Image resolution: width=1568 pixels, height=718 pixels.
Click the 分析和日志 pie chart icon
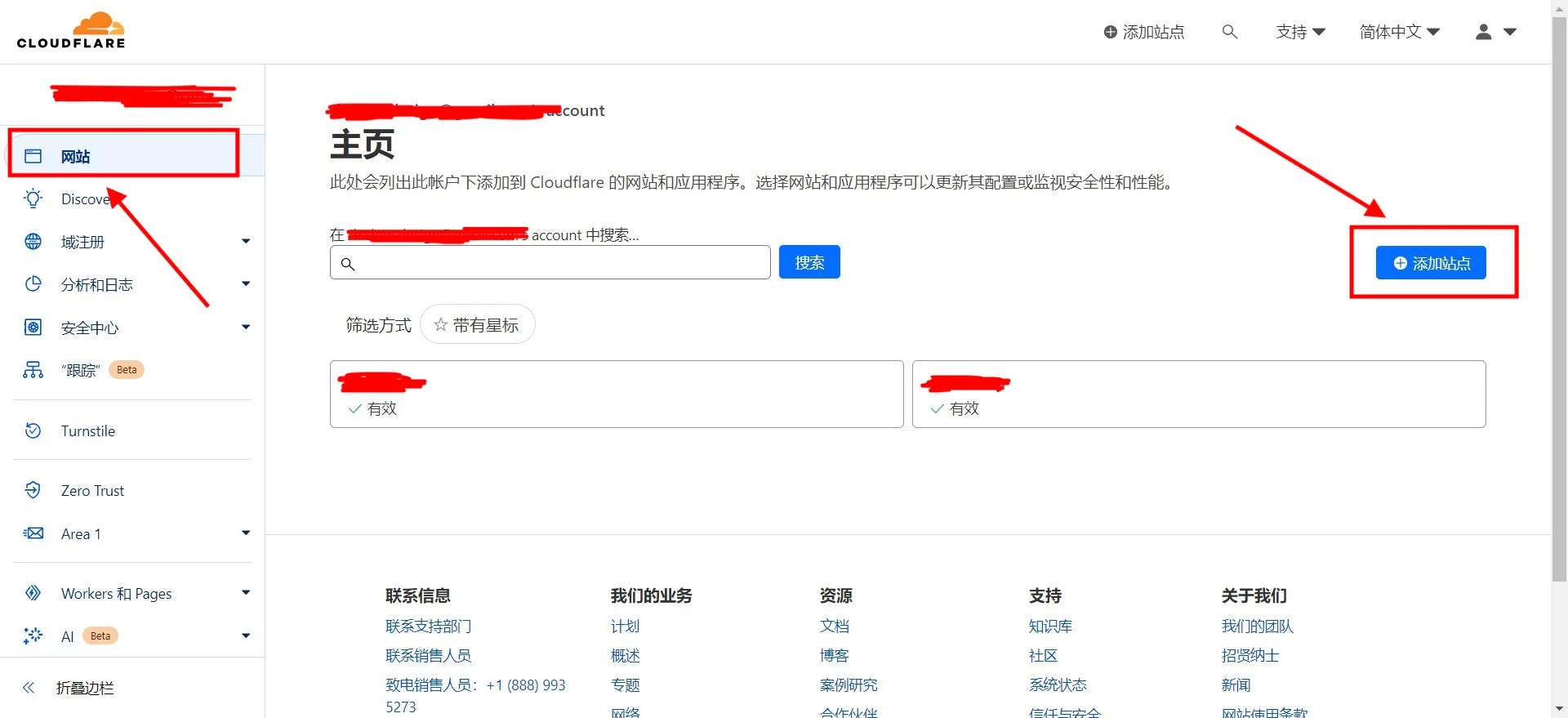tap(33, 284)
